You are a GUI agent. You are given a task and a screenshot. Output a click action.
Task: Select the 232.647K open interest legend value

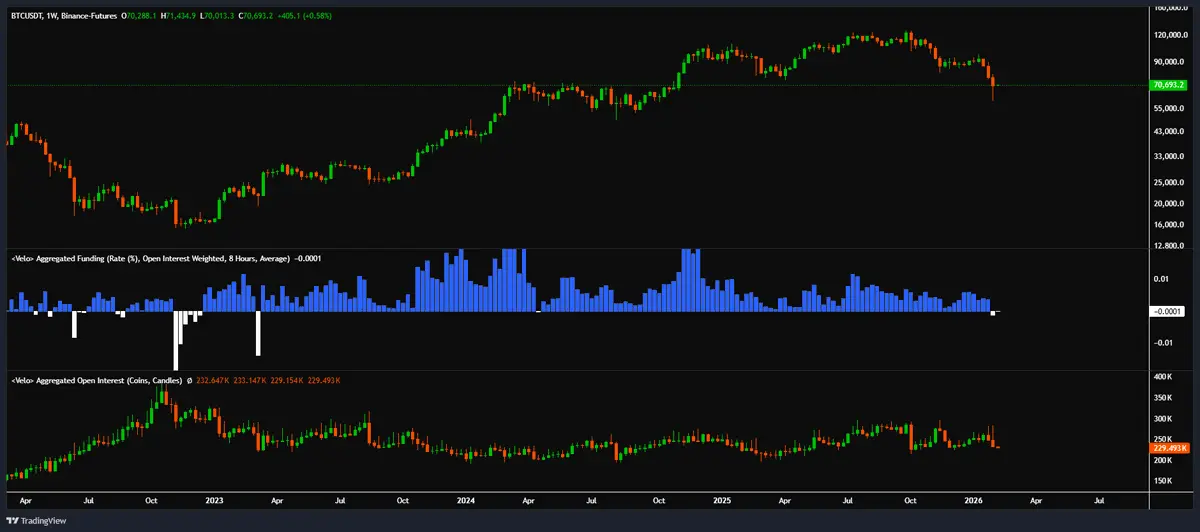tap(214, 380)
